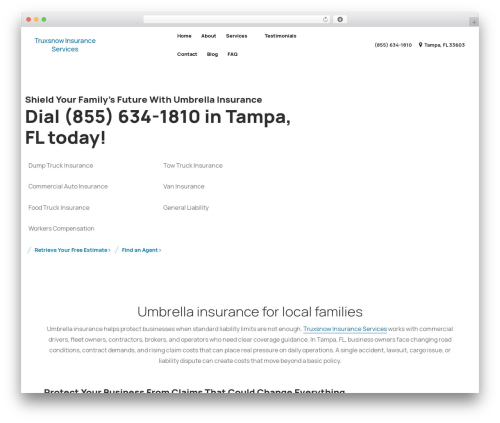Click the extension icon beside address bar
This screenshot has width=500, height=423.
[x=340, y=20]
